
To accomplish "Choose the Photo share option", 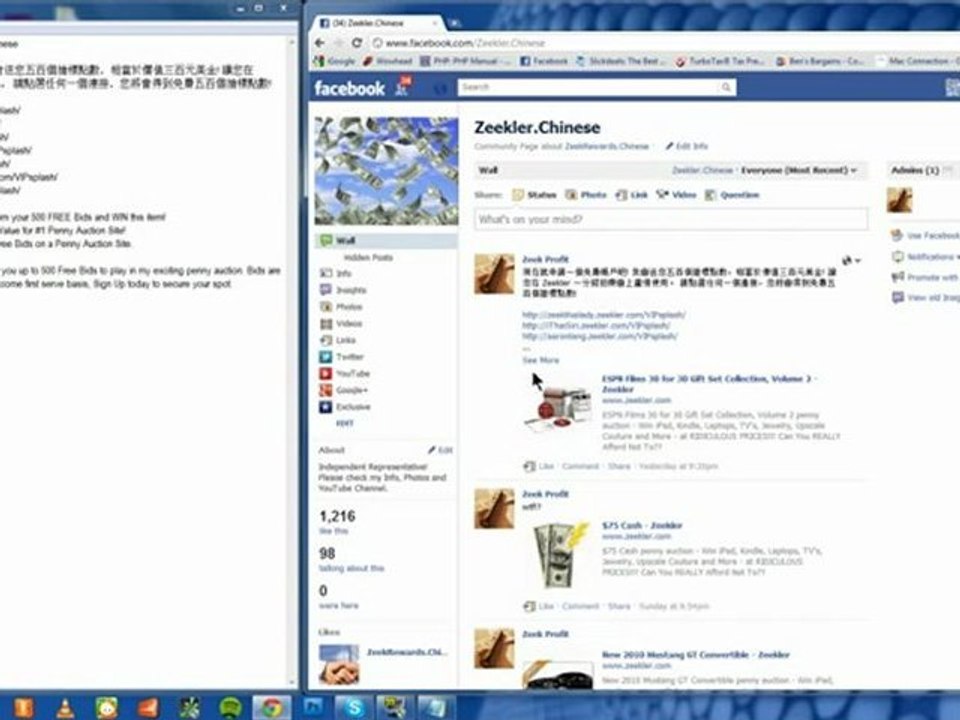I will (x=586, y=195).
